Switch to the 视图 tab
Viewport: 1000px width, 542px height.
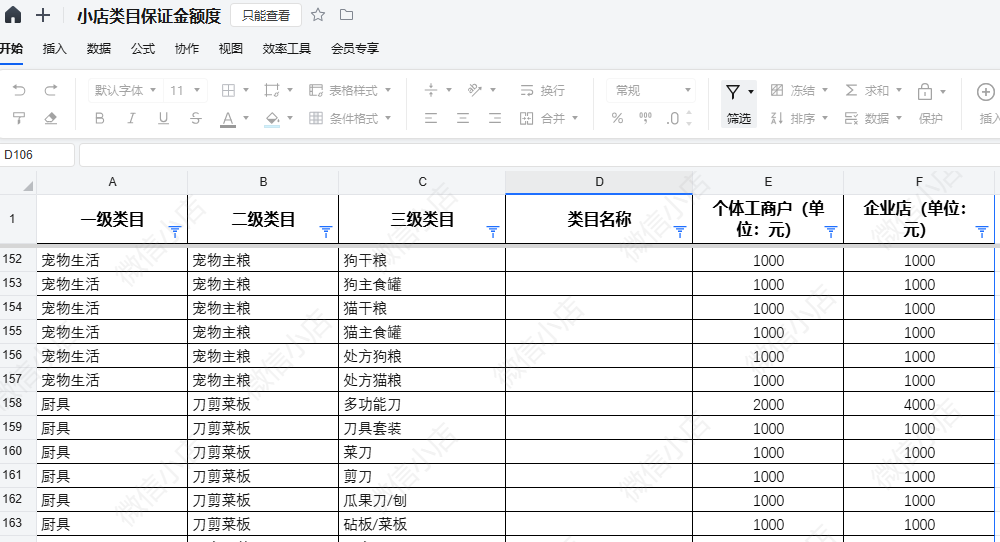[x=231, y=48]
